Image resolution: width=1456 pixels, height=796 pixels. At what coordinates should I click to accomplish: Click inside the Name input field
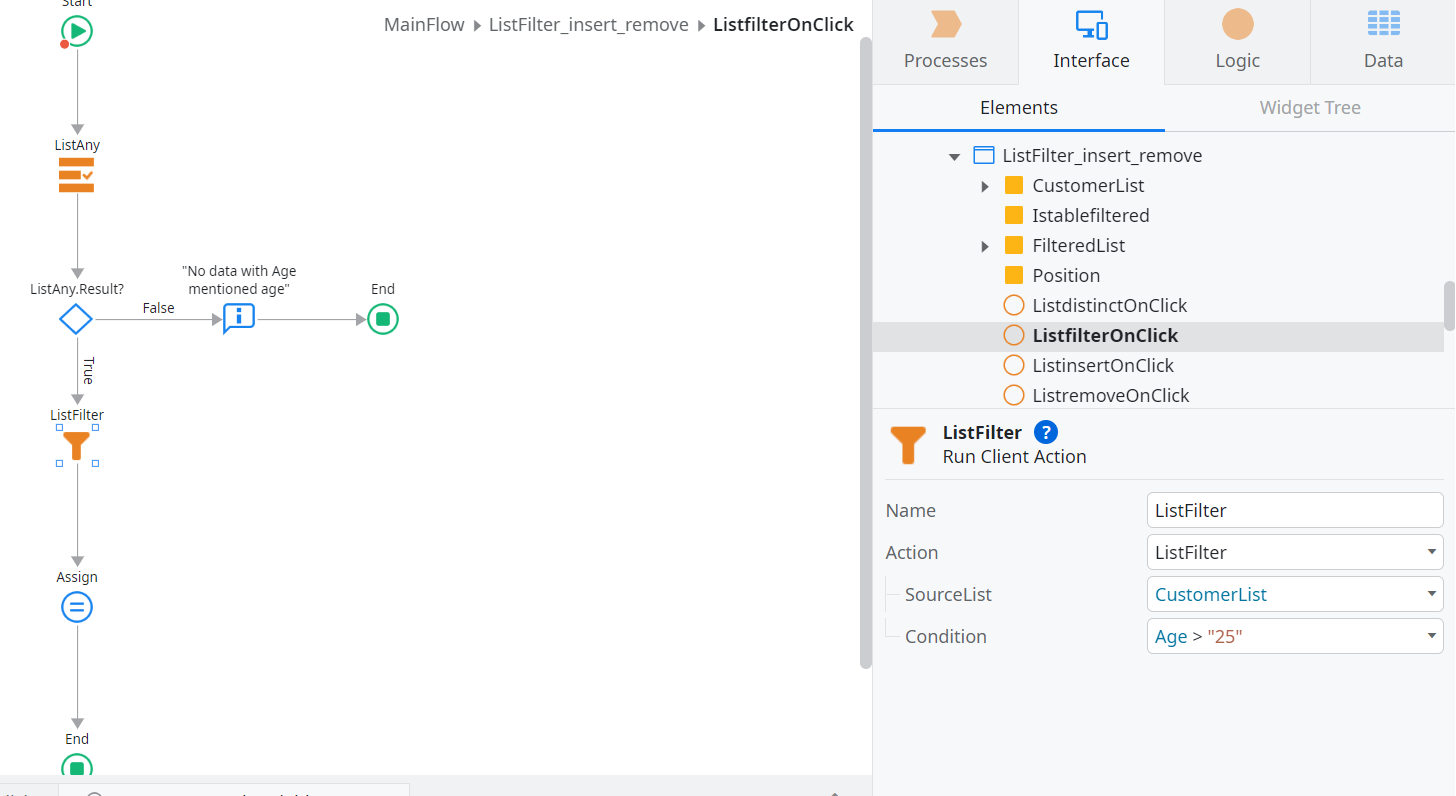[x=1294, y=510]
